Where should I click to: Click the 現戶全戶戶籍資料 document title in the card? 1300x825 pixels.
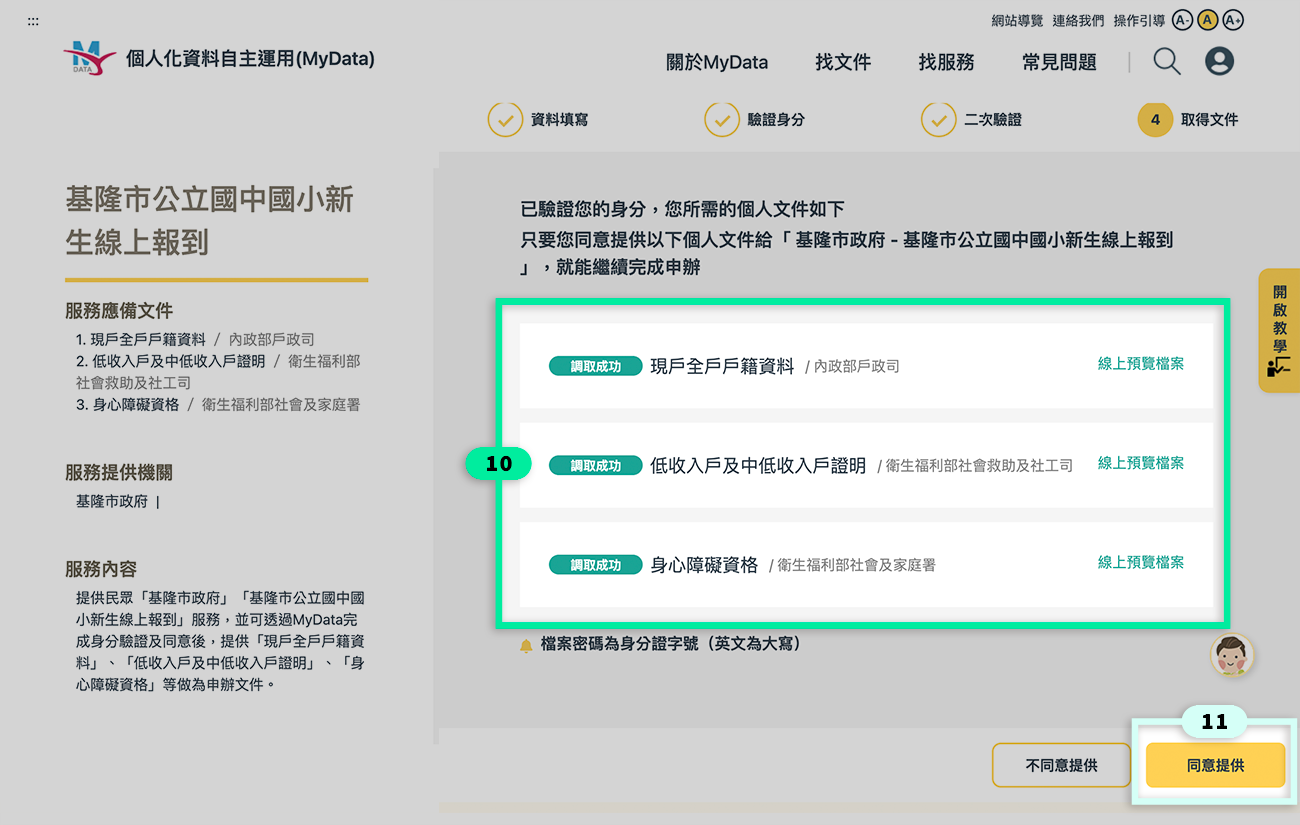click(x=722, y=366)
